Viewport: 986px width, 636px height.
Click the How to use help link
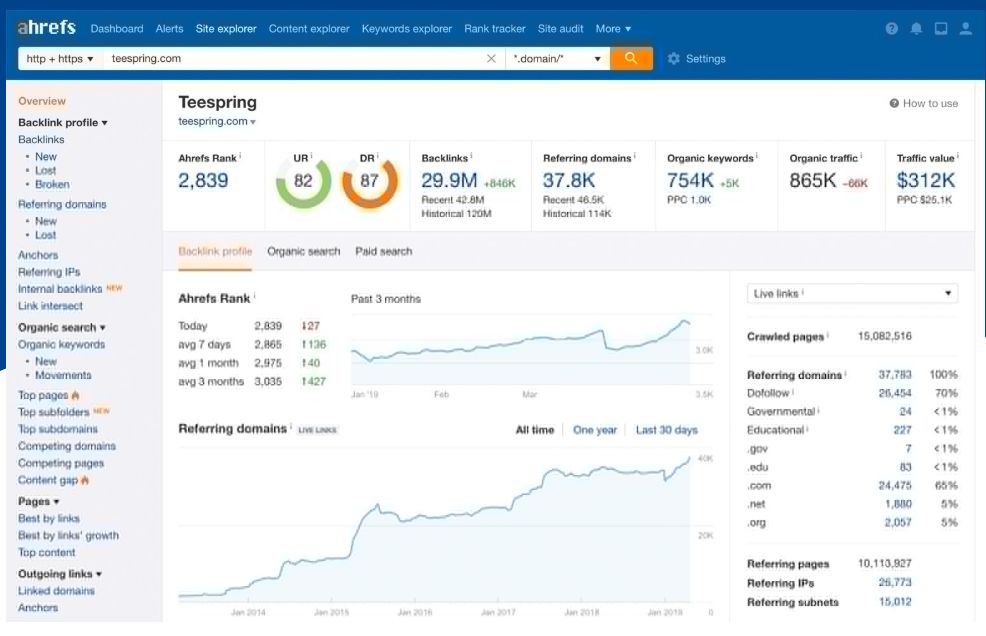(x=923, y=103)
